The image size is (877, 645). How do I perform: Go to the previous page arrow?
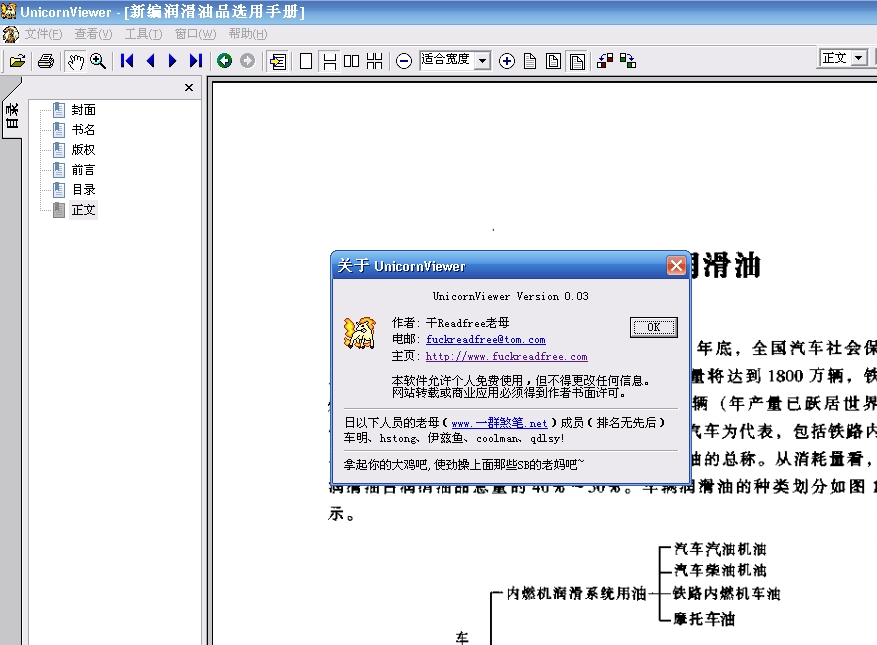(150, 60)
